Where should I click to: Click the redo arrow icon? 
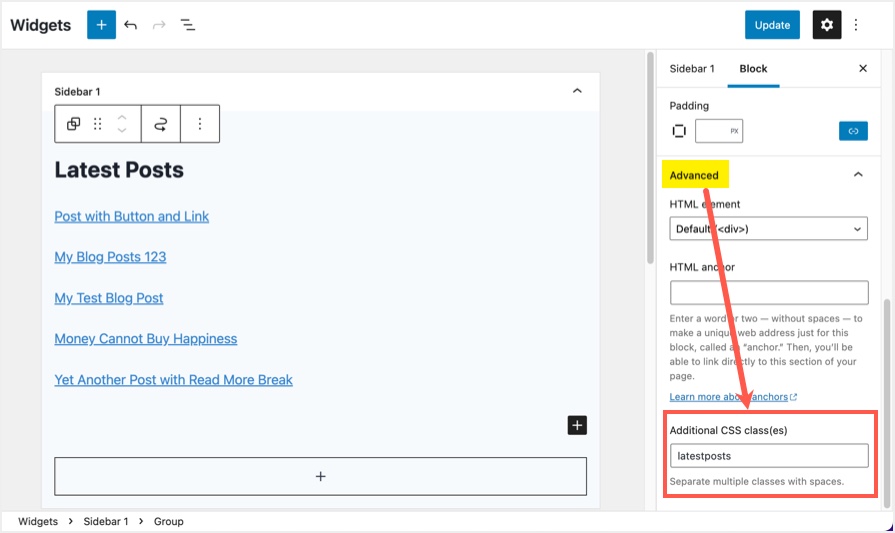[159, 25]
